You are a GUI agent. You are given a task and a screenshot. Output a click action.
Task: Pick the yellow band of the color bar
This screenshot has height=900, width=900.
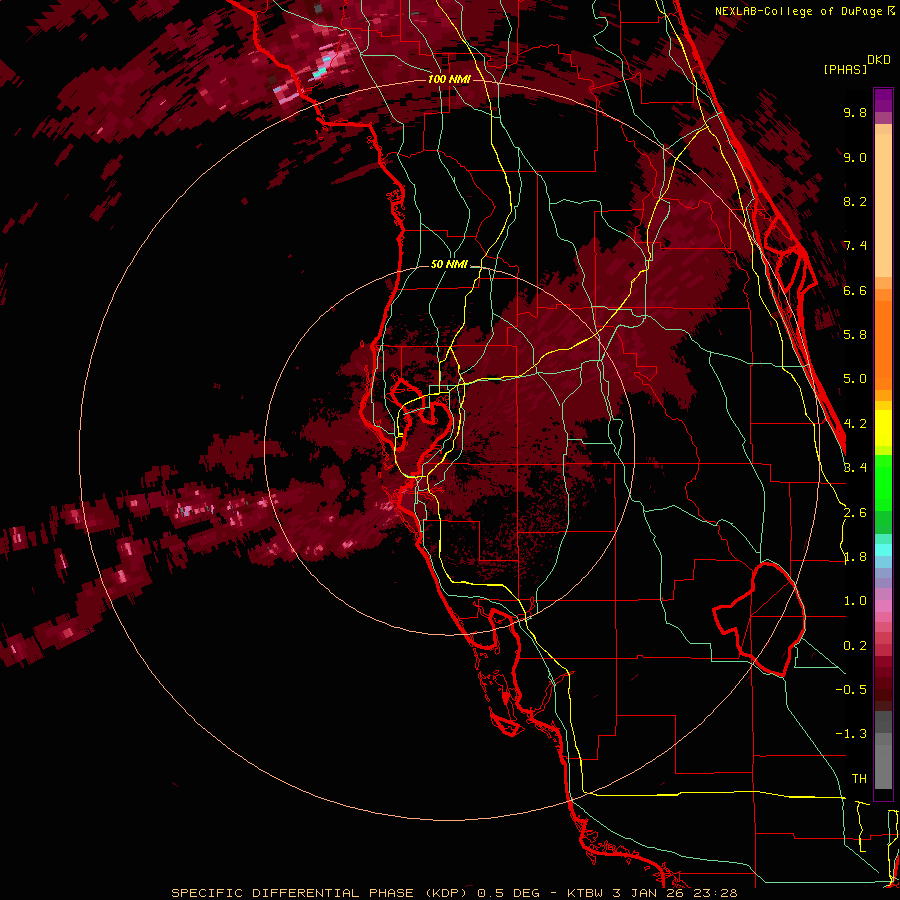[x=883, y=428]
